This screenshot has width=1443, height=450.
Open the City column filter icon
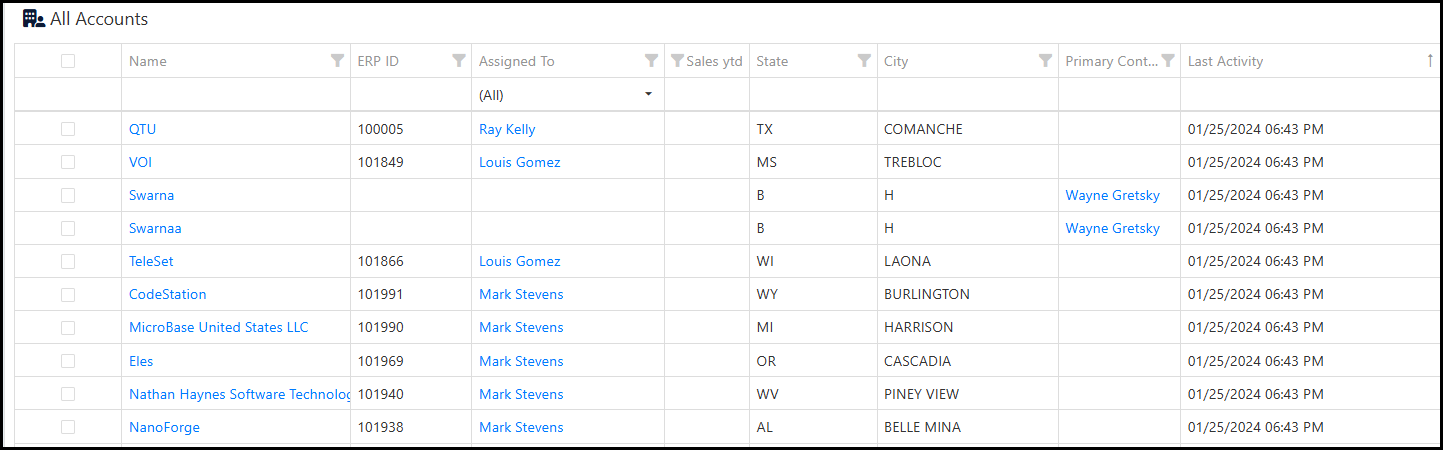pyautogui.click(x=1045, y=61)
